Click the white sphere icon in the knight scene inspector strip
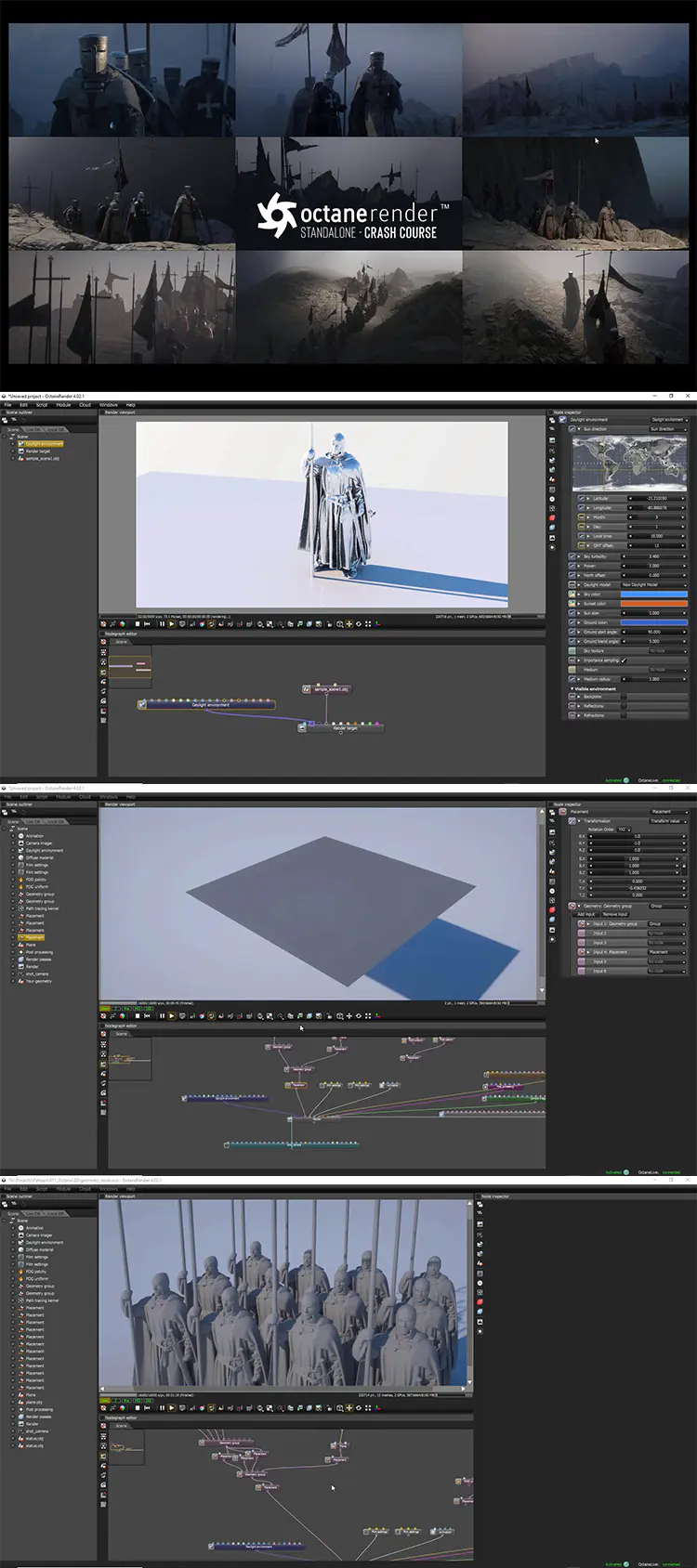 tap(552, 499)
